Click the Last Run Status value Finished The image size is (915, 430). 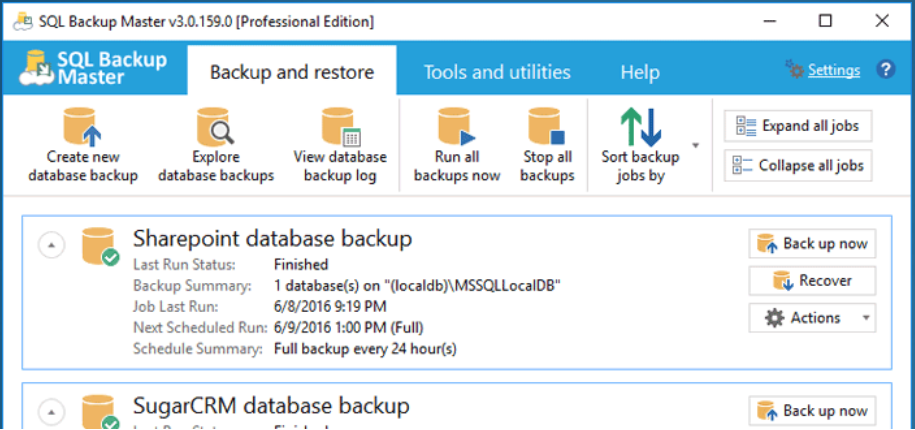click(301, 265)
